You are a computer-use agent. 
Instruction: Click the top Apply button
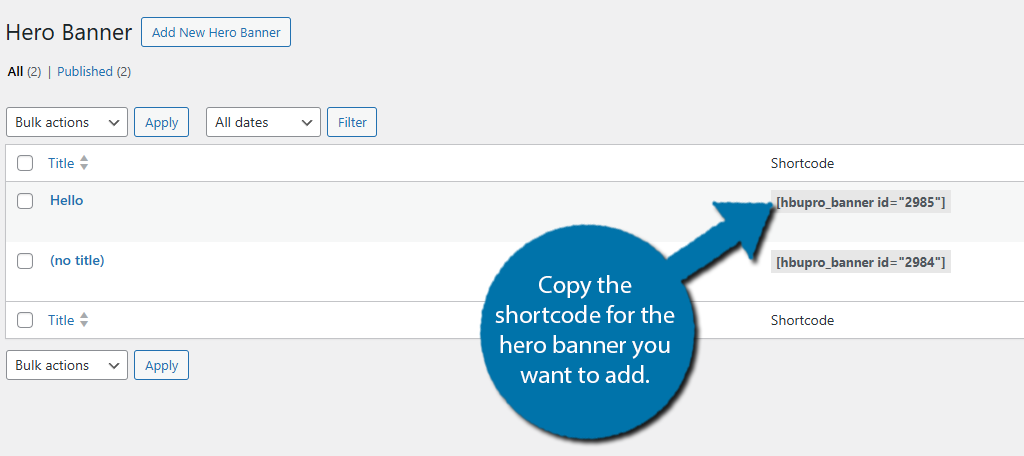coord(161,122)
